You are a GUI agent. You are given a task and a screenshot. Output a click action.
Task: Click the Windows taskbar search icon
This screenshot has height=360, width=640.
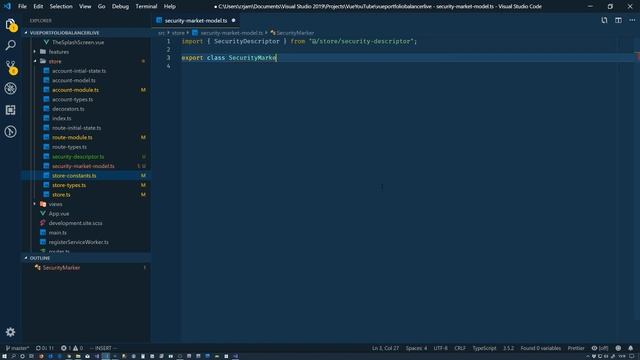(13, 356)
